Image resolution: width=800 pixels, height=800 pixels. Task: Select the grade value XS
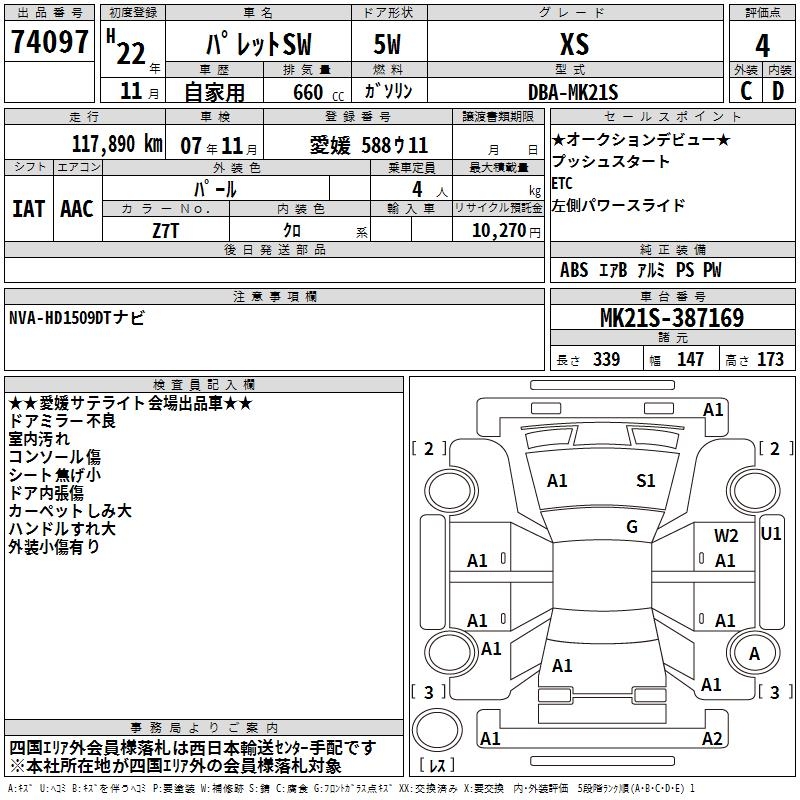[x=575, y=44]
